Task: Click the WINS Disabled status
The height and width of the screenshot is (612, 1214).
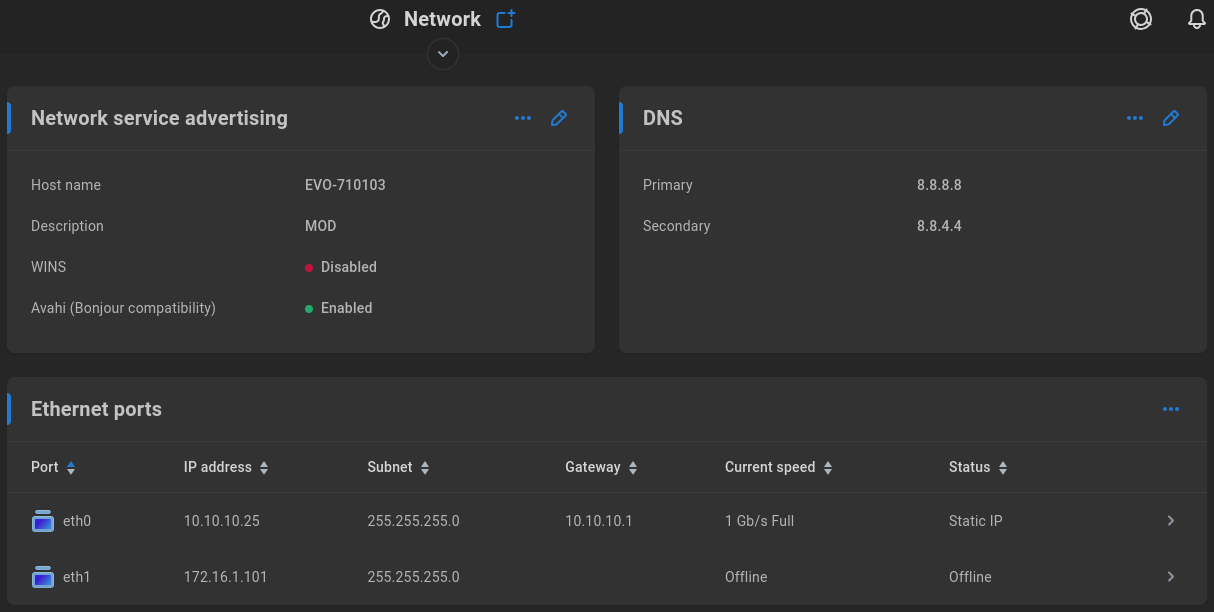Action: [x=341, y=267]
